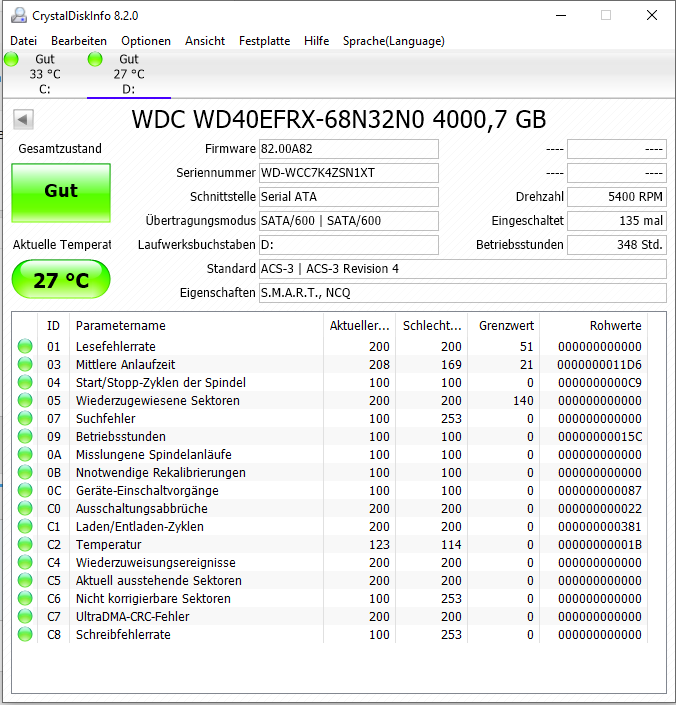This screenshot has width=676, height=705.
Task: Click the Betriebsstunden value 348 Std.
Action: (617, 245)
